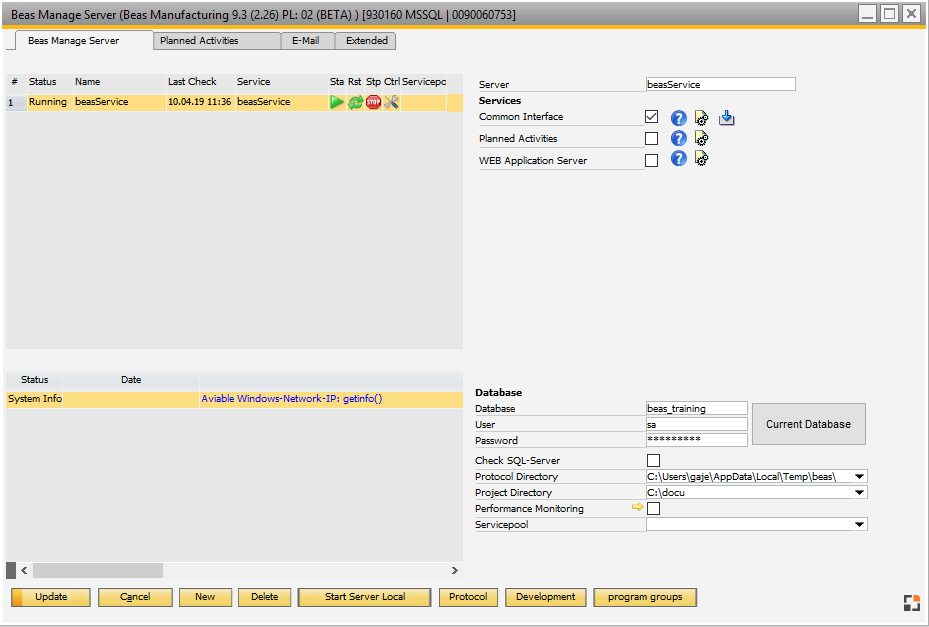Expand the Protocol Directory dropdown
The height and width of the screenshot is (627, 929).
click(860, 476)
